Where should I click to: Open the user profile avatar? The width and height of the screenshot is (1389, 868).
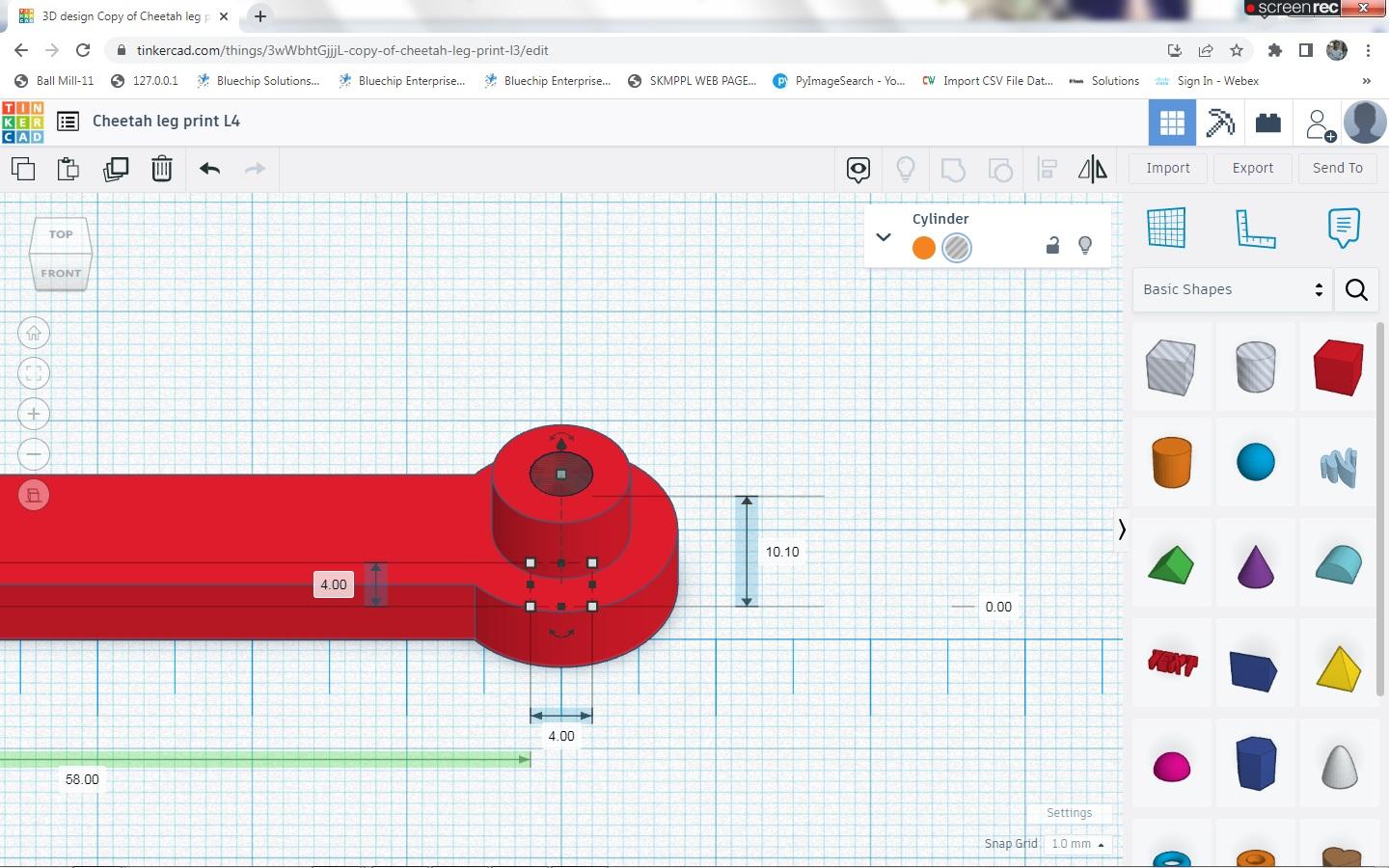[1365, 122]
